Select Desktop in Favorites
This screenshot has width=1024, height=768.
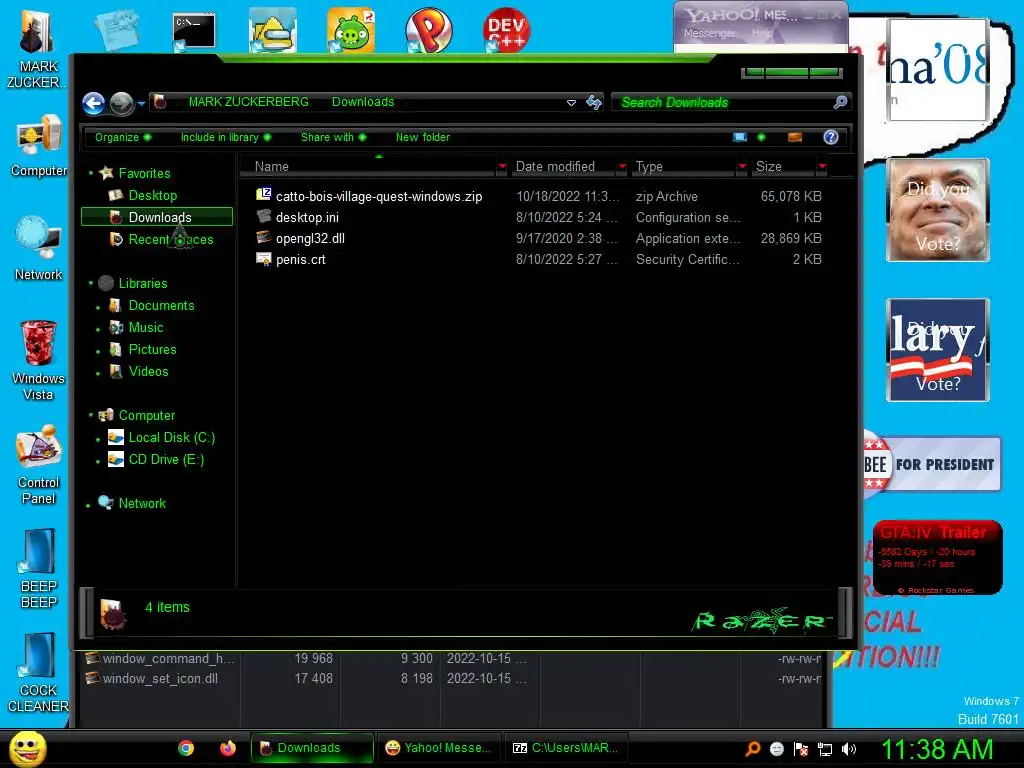(153, 195)
